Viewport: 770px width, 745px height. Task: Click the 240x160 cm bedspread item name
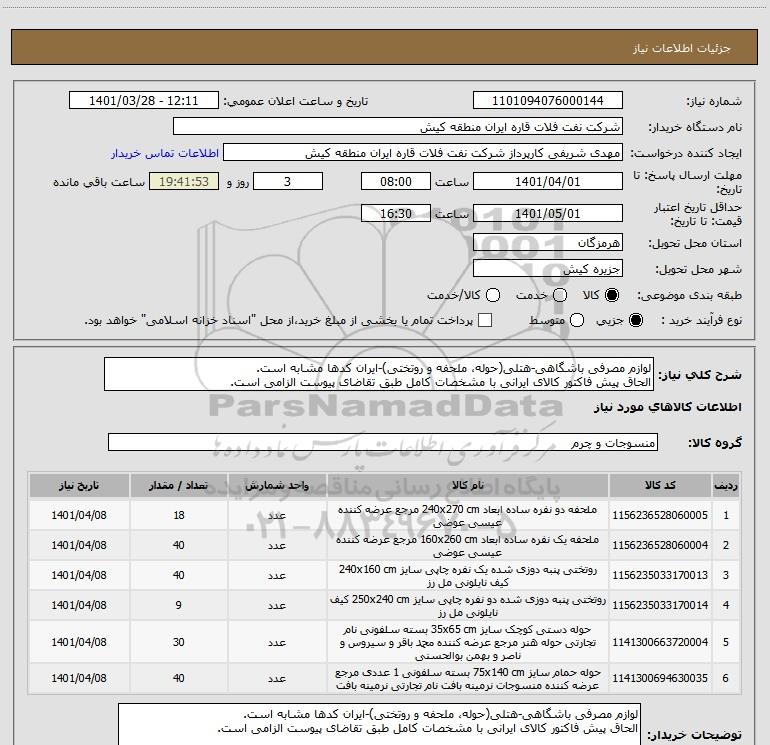click(x=468, y=576)
